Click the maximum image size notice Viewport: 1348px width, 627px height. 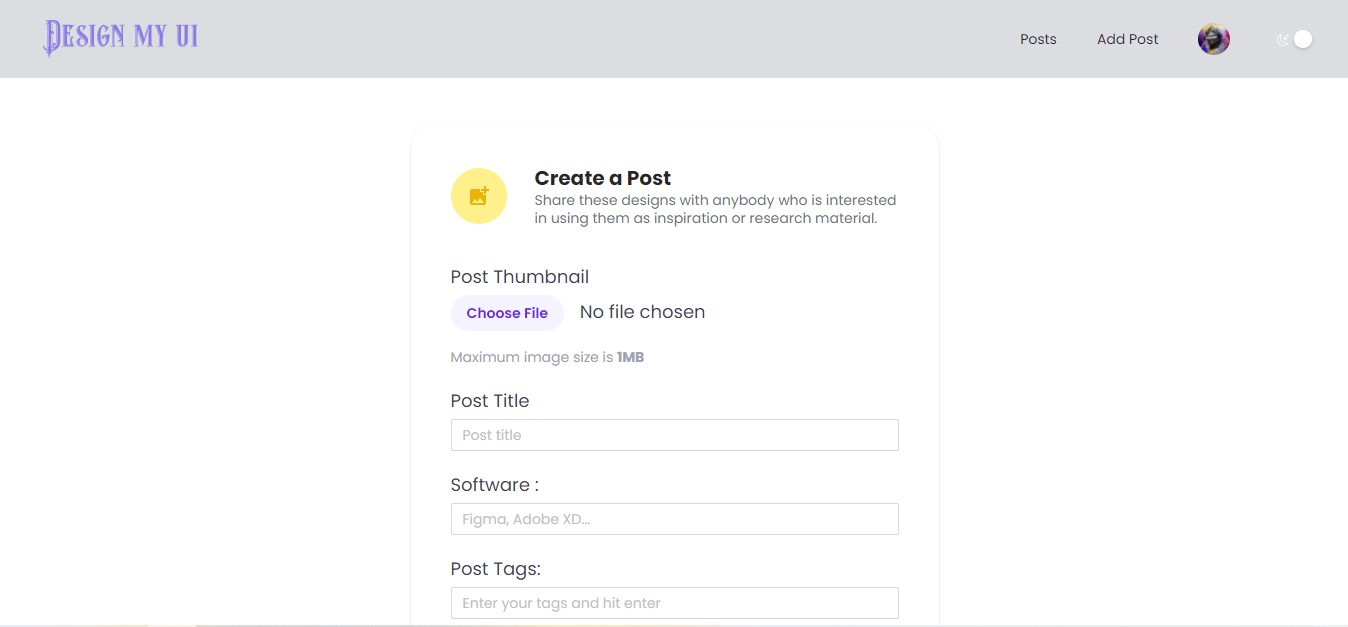[547, 357]
